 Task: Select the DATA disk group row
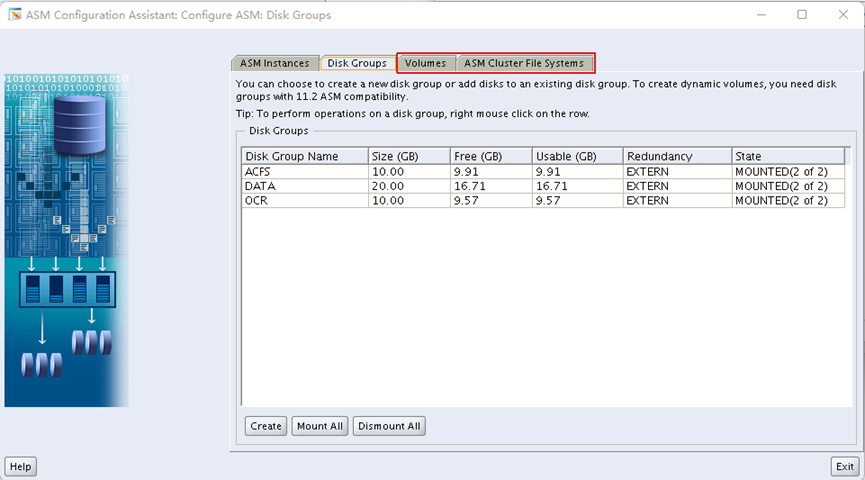[x=543, y=186]
